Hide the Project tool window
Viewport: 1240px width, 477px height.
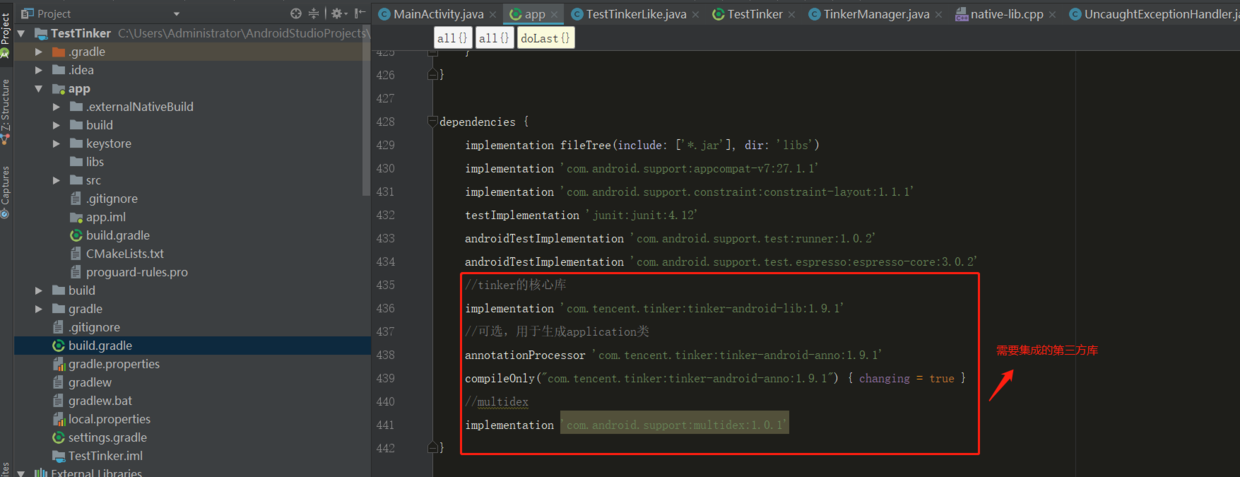(x=358, y=14)
